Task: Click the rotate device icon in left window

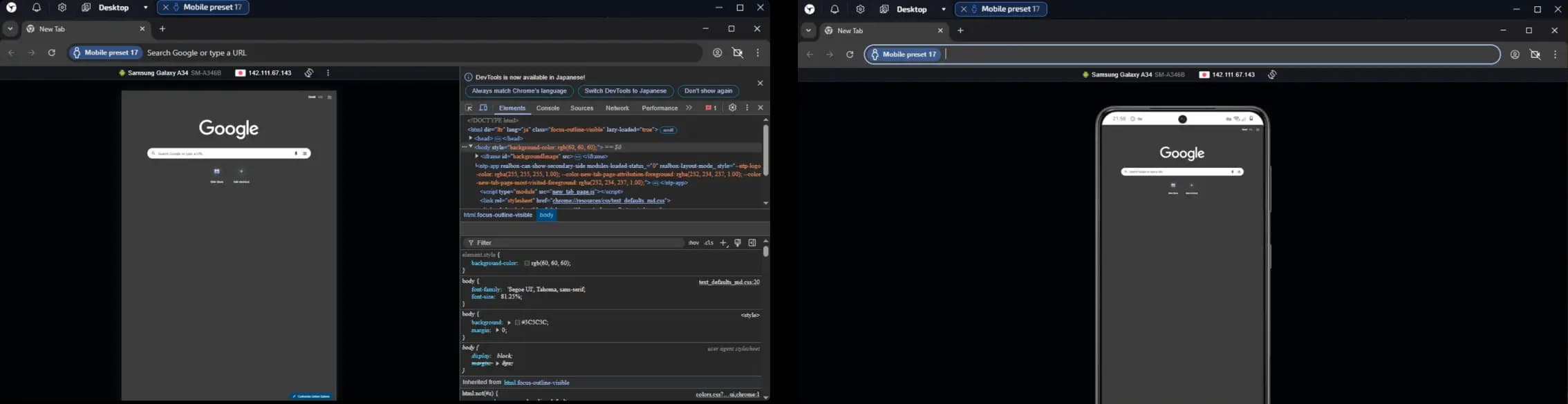Action: [x=309, y=73]
